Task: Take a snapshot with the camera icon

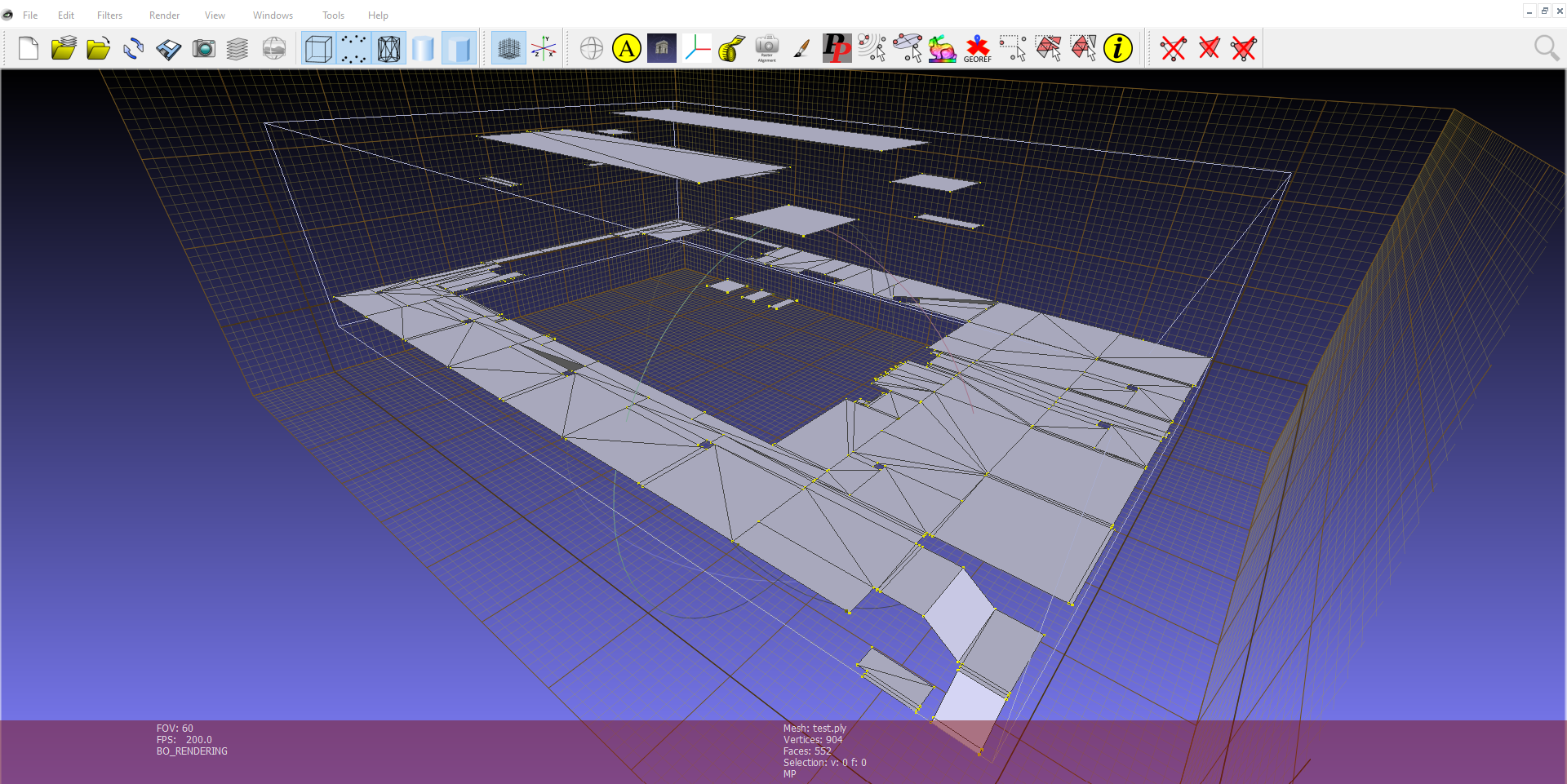Action: (x=203, y=49)
